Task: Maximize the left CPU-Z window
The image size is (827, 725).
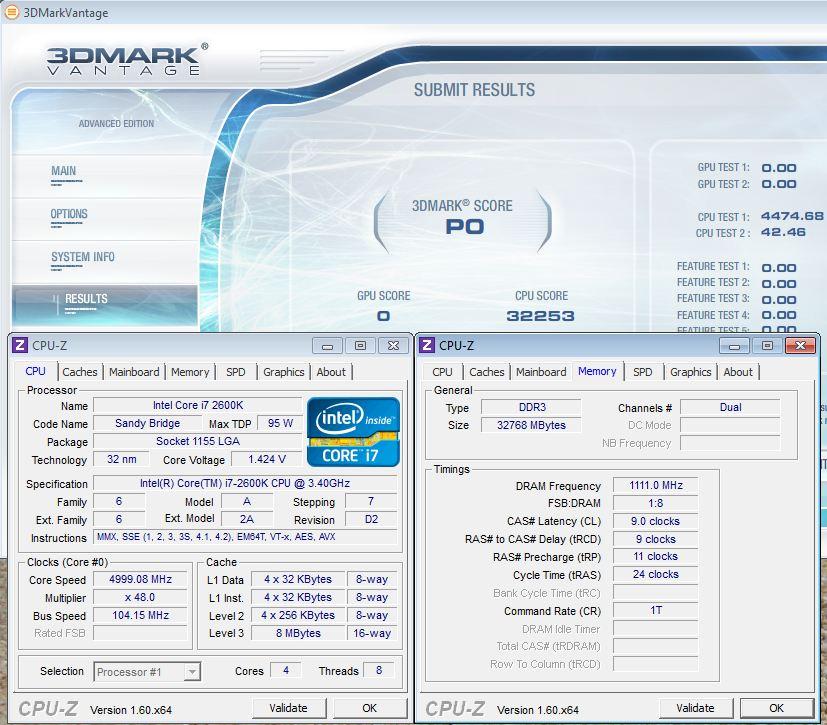Action: click(360, 346)
